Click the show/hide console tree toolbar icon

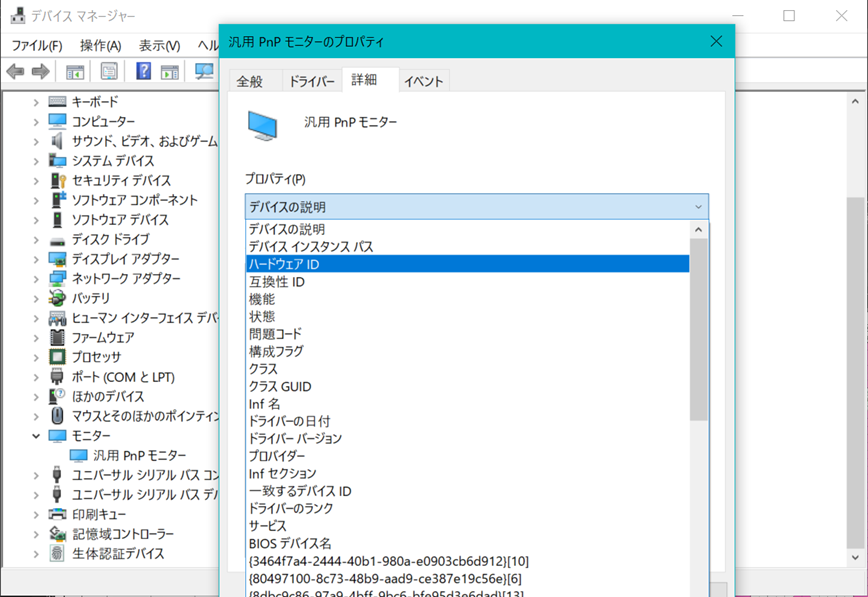point(75,71)
